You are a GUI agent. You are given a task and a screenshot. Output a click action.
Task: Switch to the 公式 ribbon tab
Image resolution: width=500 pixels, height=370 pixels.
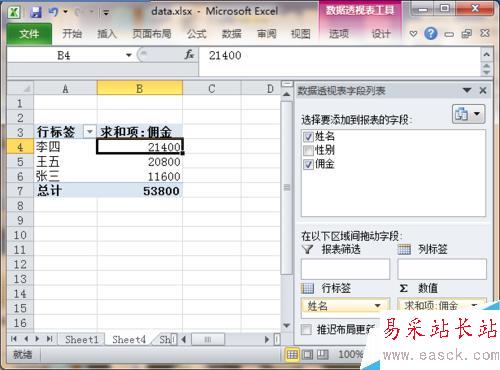(x=197, y=34)
